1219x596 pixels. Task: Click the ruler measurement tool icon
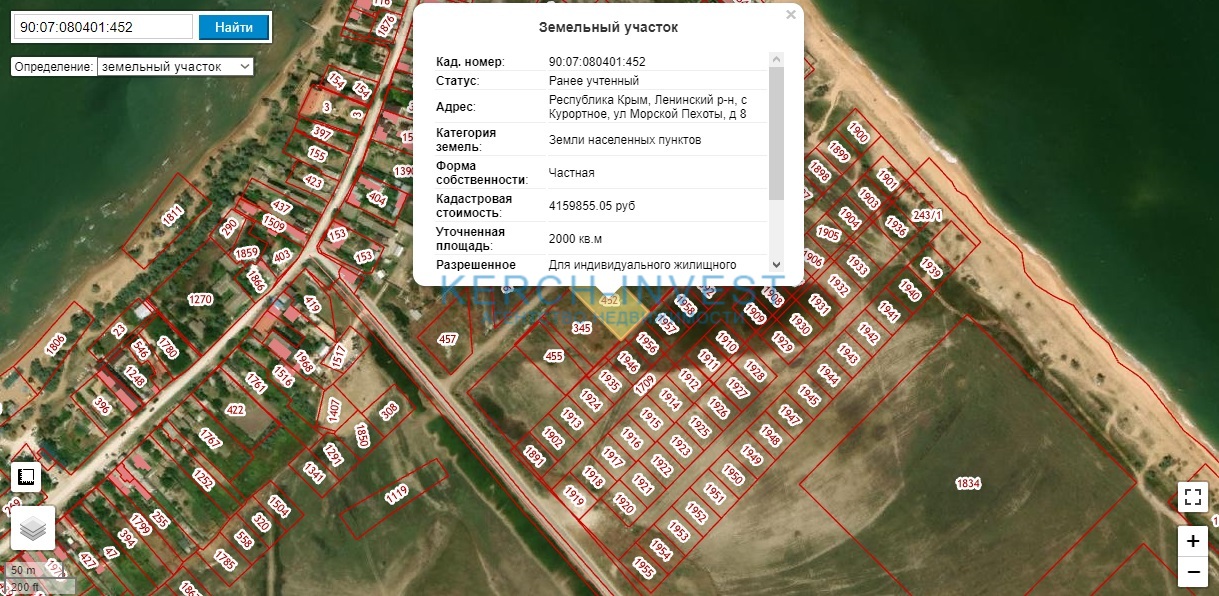pyautogui.click(x=27, y=477)
